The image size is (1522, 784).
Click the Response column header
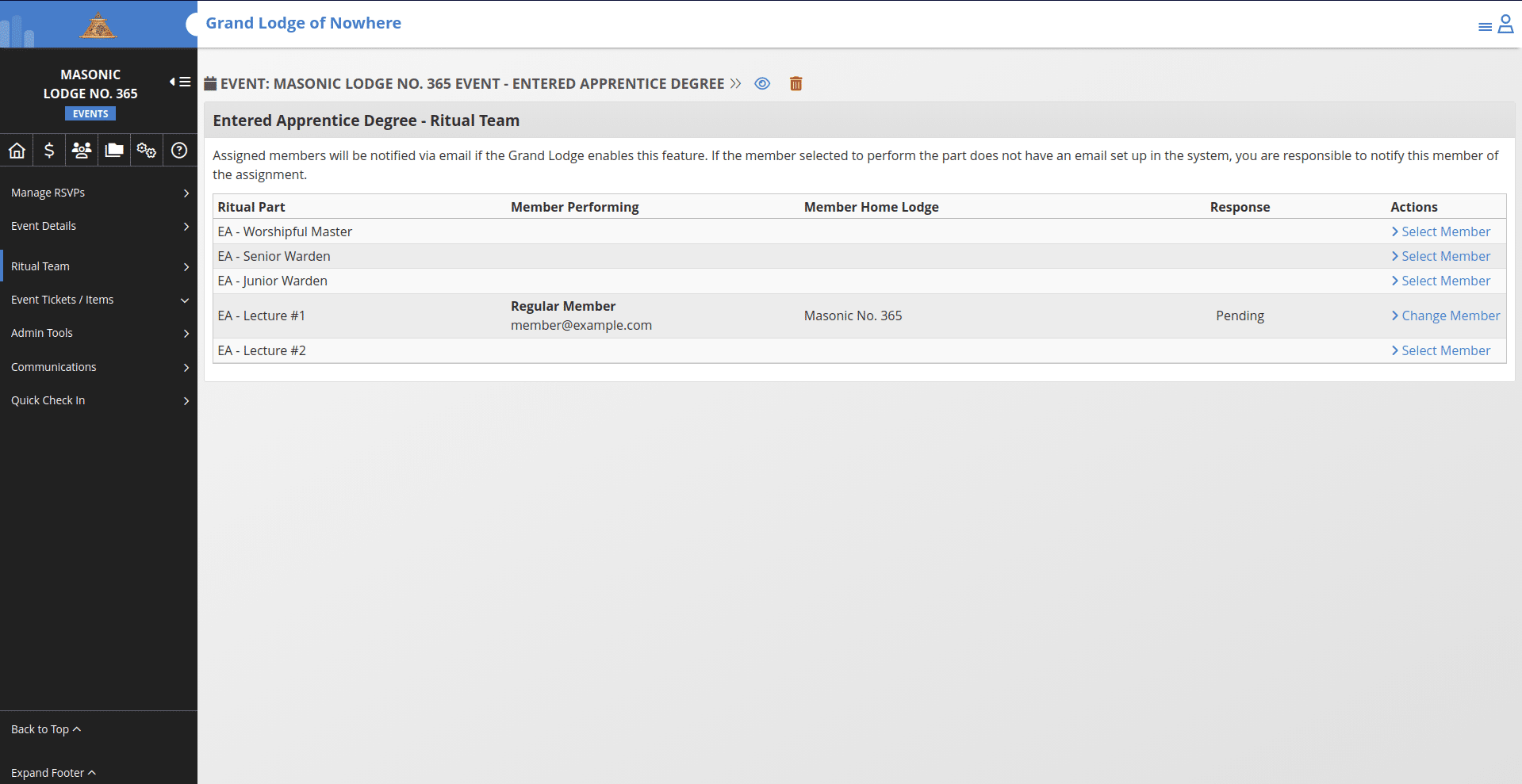point(1240,207)
